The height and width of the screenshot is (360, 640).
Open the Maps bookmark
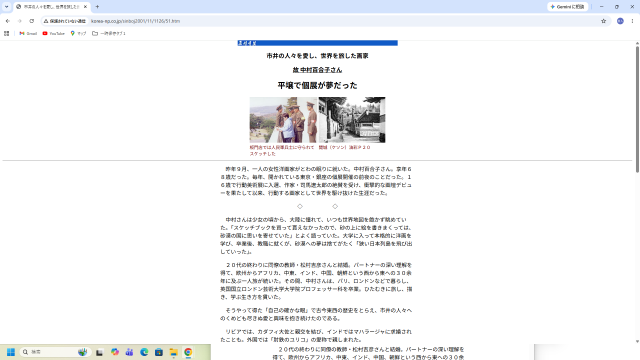click(78, 33)
